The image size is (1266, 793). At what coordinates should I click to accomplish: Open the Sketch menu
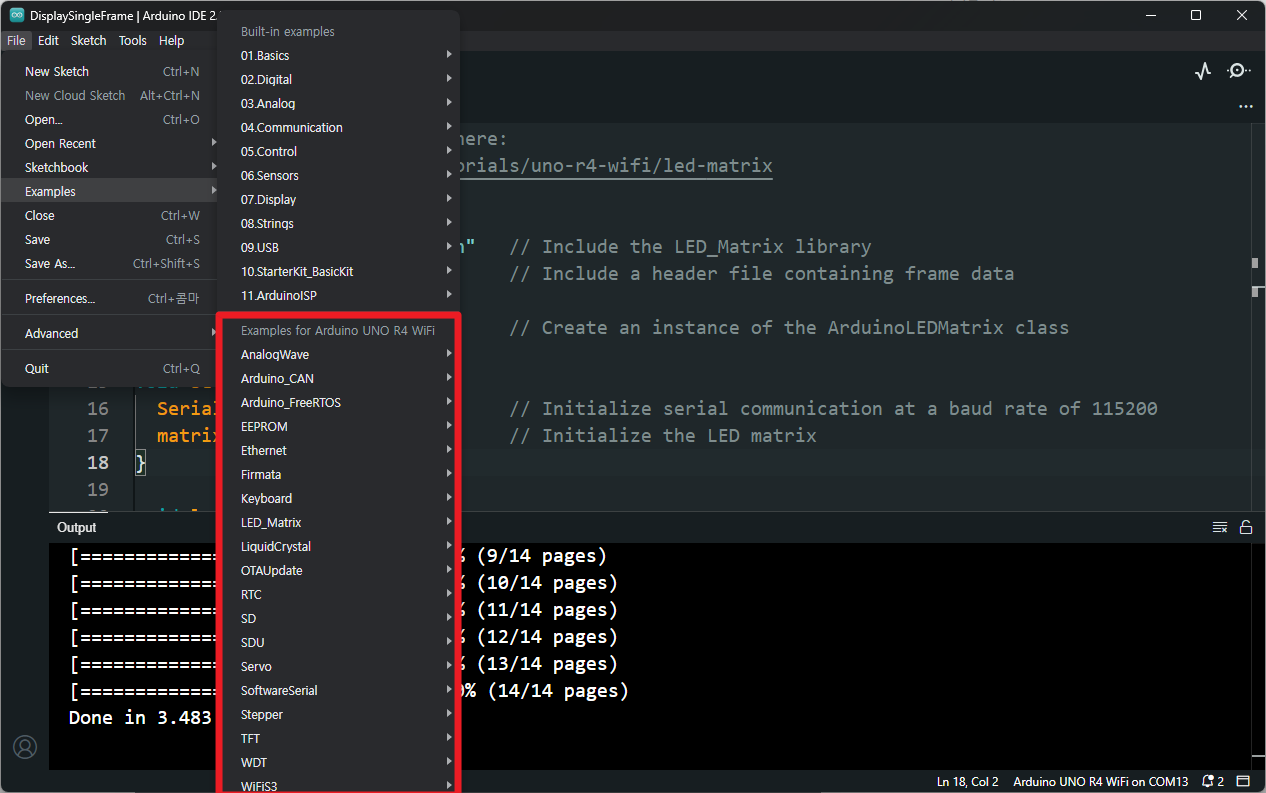tap(88, 41)
